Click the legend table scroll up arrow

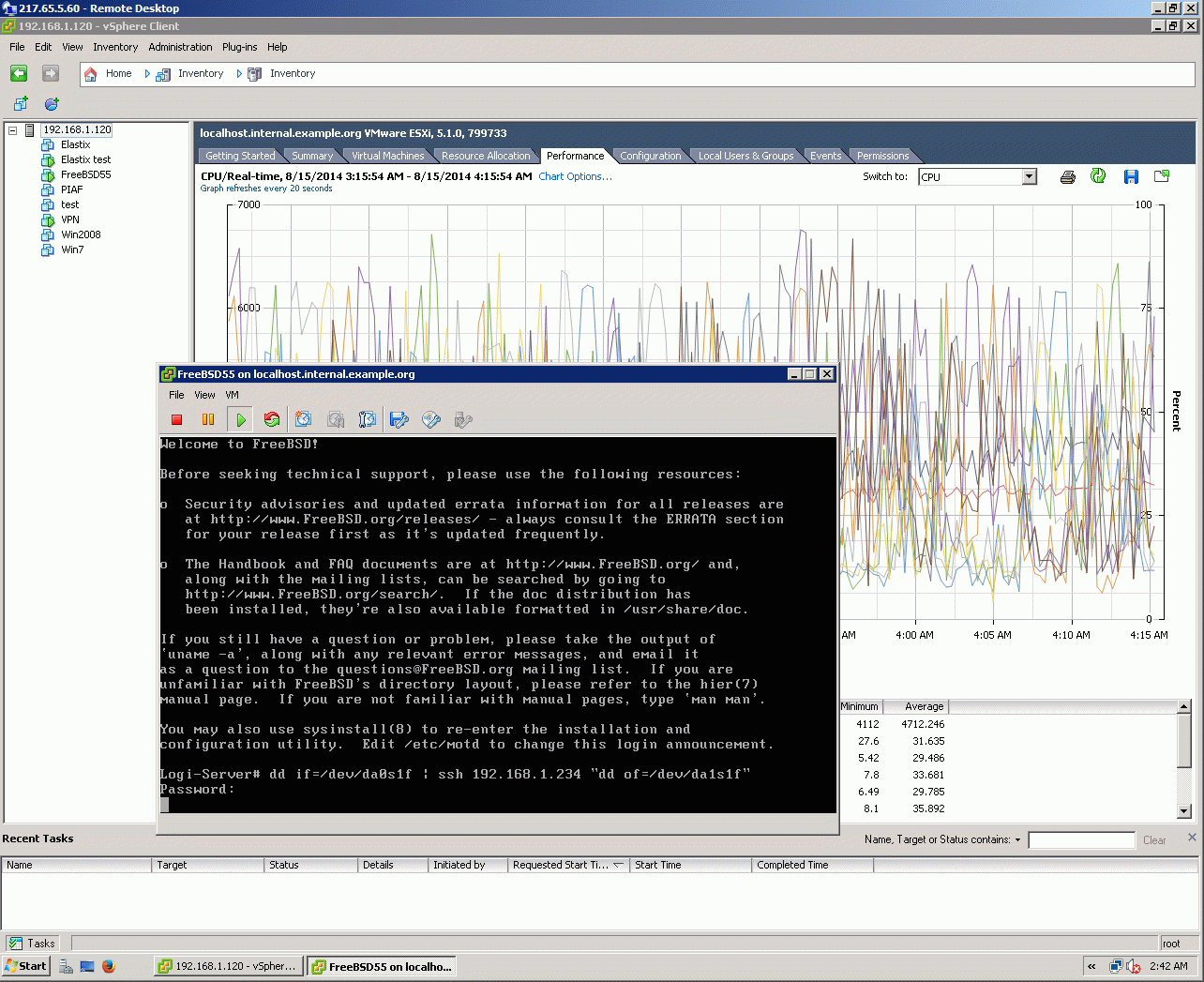pos(1184,706)
